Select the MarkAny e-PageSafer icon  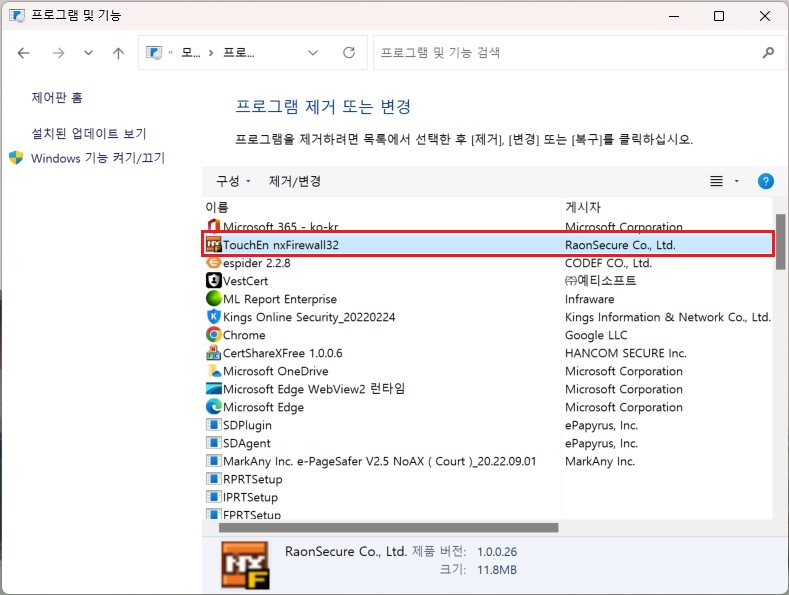coord(213,461)
